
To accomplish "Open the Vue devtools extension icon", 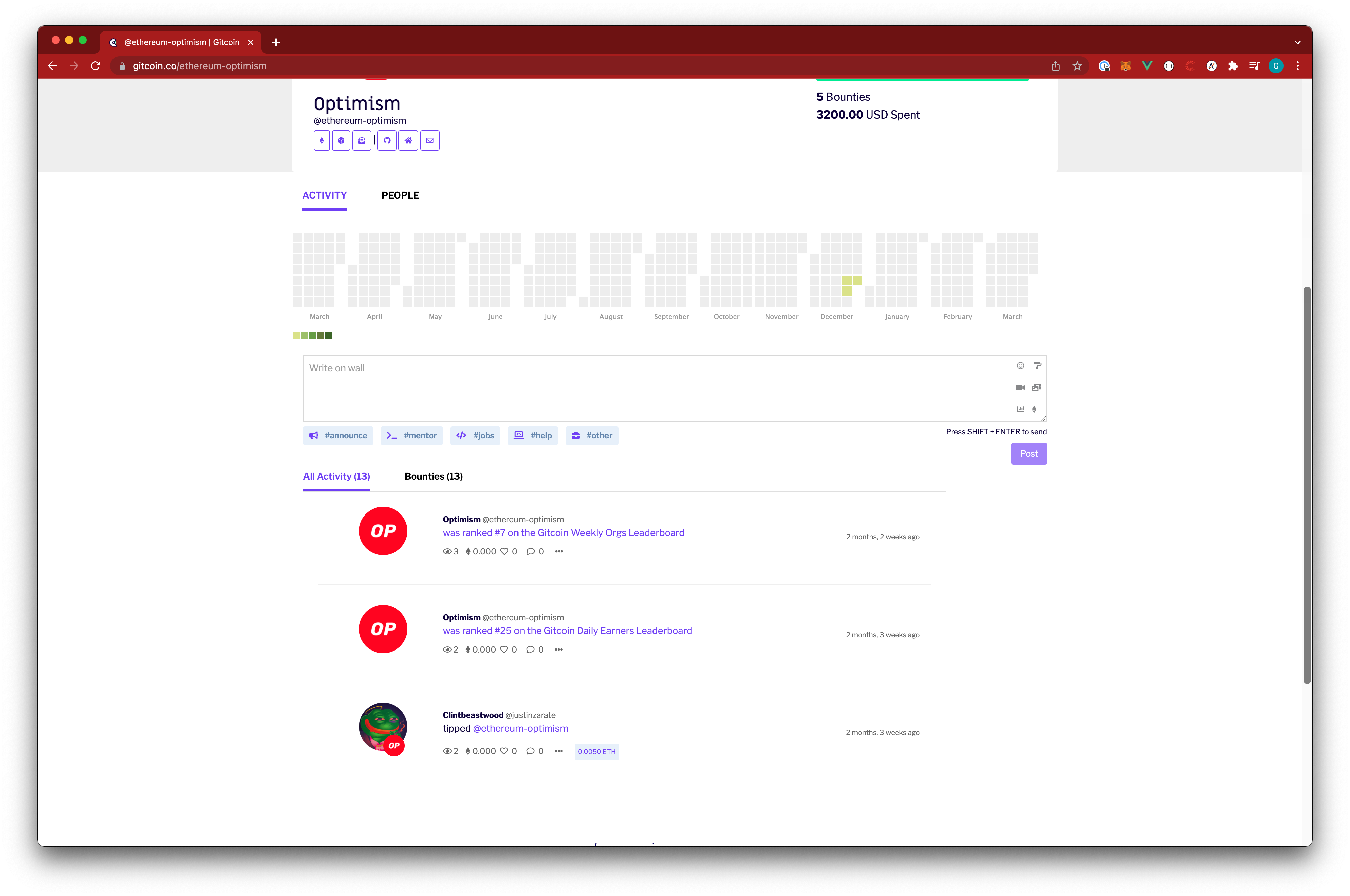I will 1147,66.
